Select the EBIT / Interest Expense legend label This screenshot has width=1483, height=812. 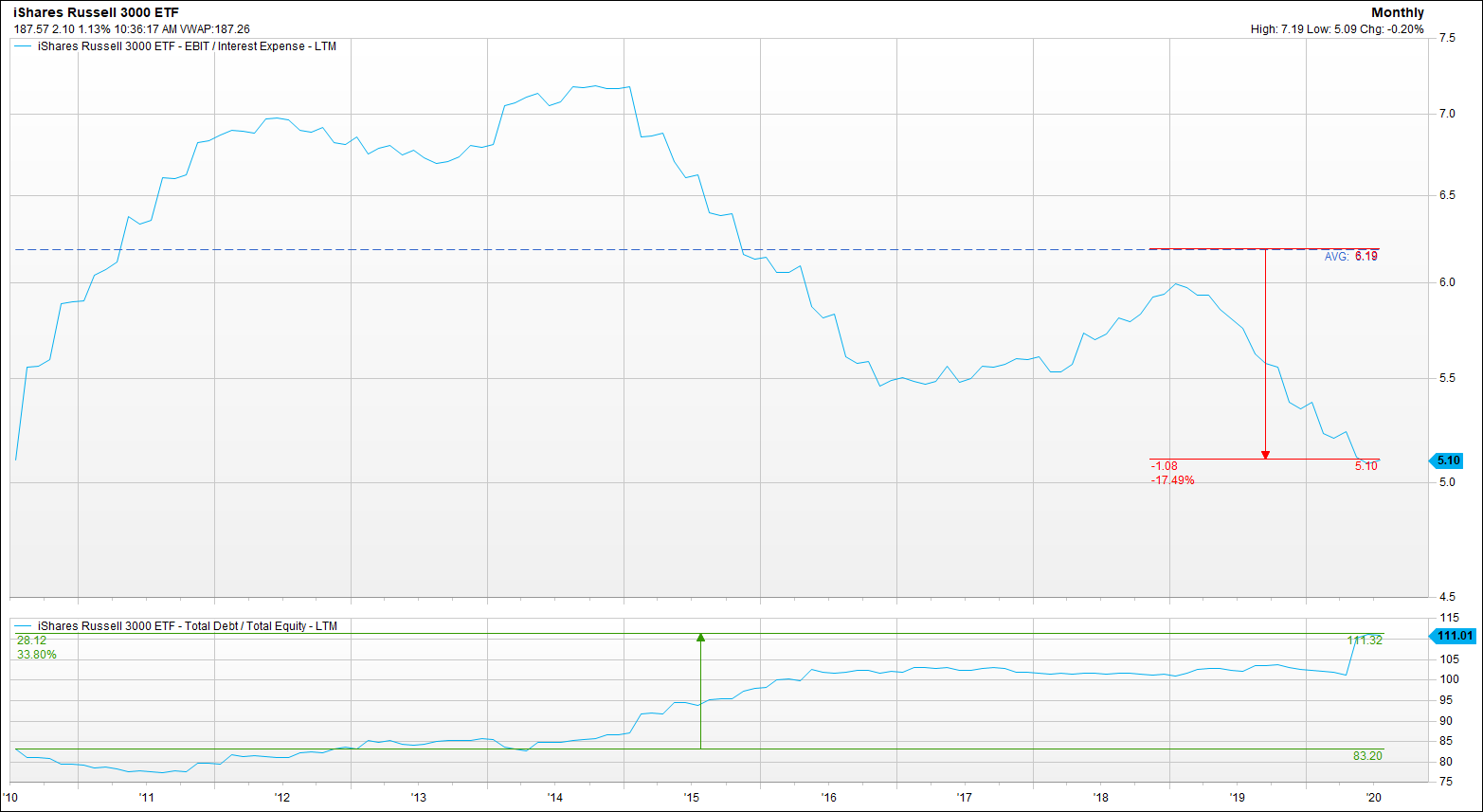coord(187,45)
